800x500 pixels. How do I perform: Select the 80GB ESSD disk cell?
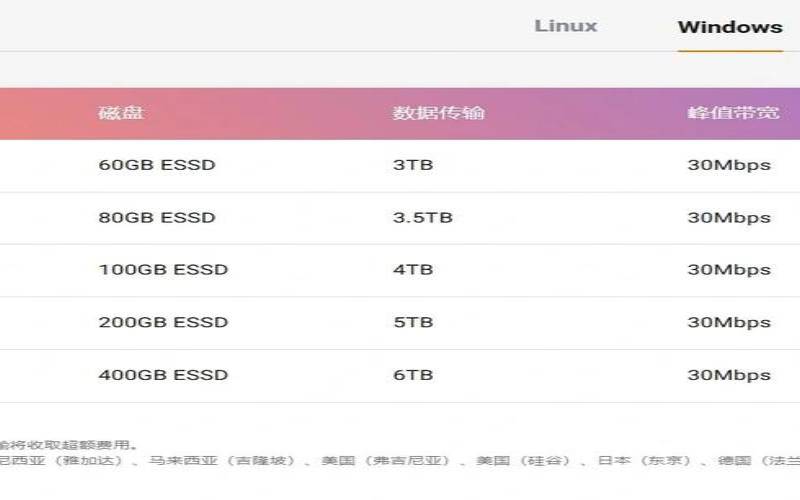click(157, 217)
